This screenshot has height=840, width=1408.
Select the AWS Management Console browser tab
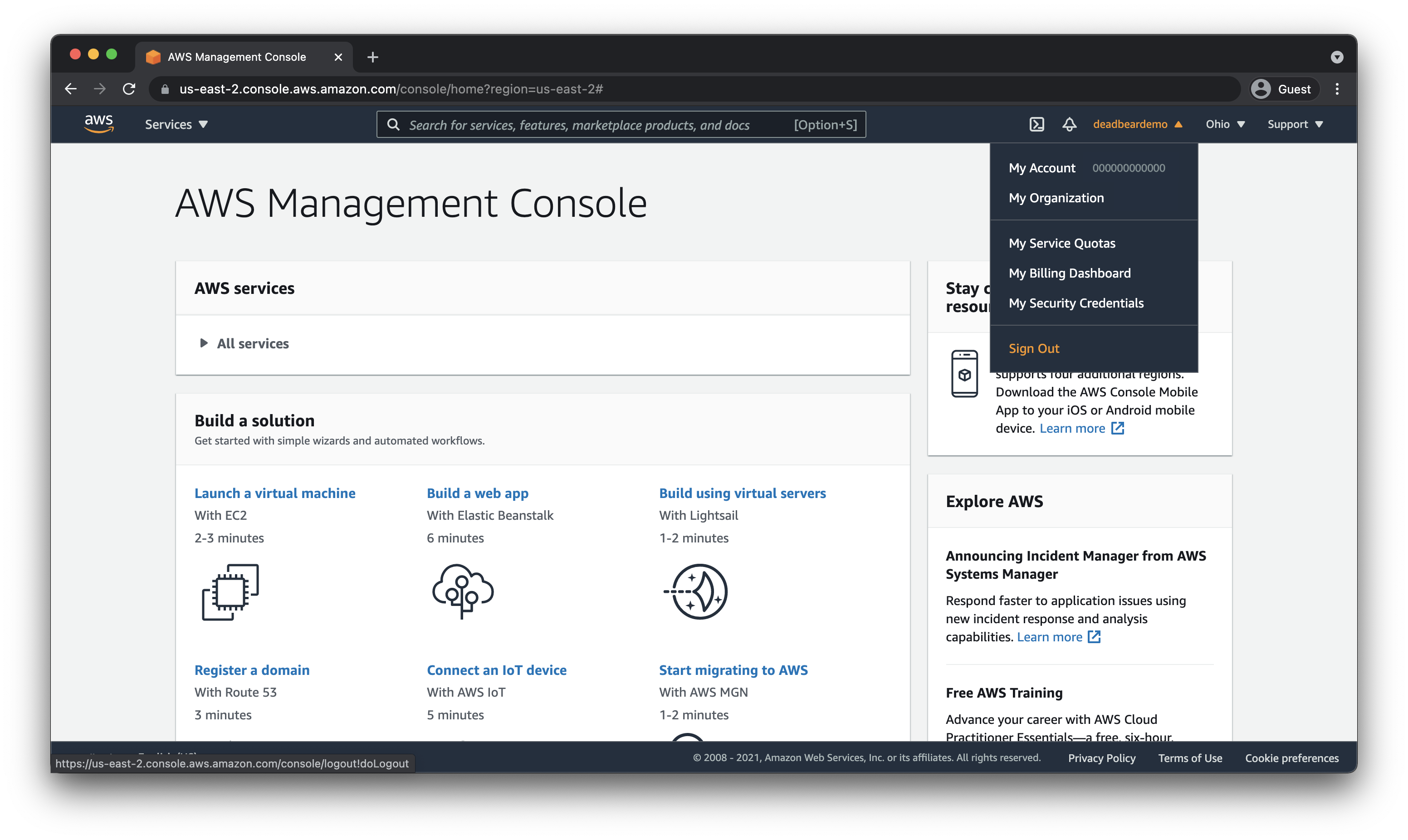236,57
